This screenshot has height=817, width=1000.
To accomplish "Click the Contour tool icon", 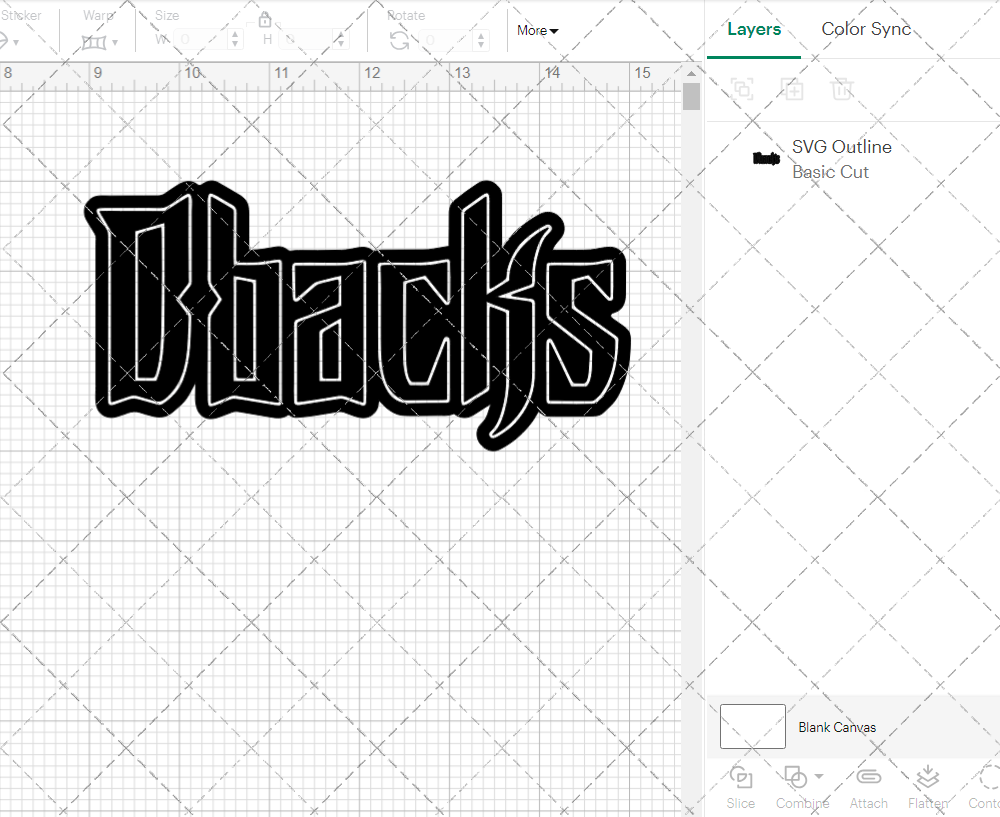I will coord(988,778).
